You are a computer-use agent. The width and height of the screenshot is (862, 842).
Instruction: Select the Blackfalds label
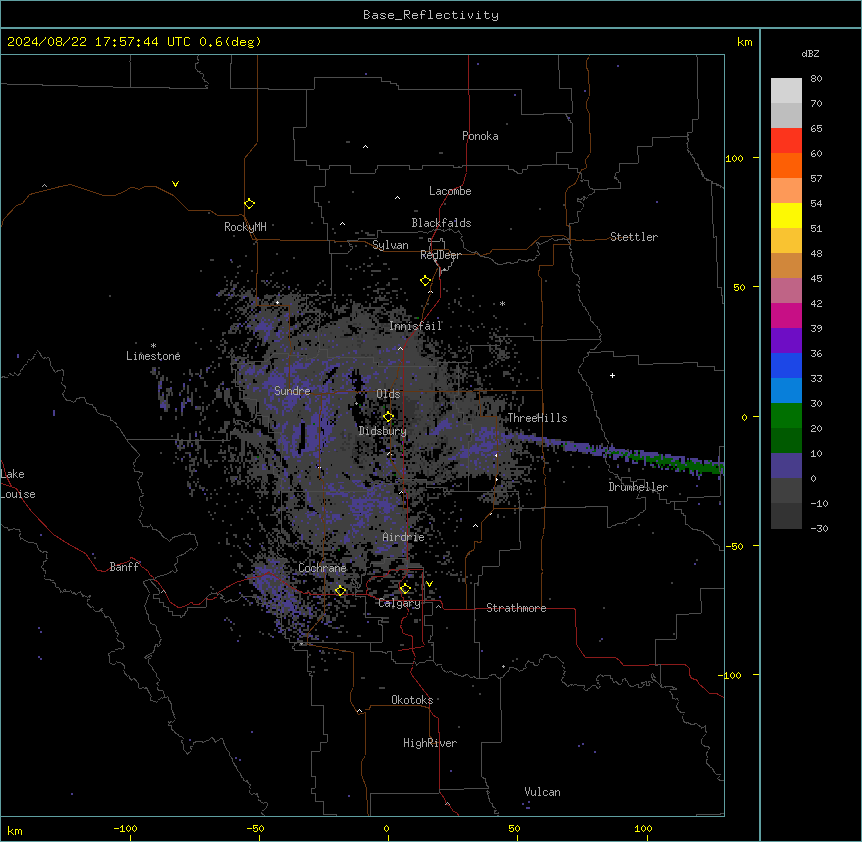click(441, 223)
